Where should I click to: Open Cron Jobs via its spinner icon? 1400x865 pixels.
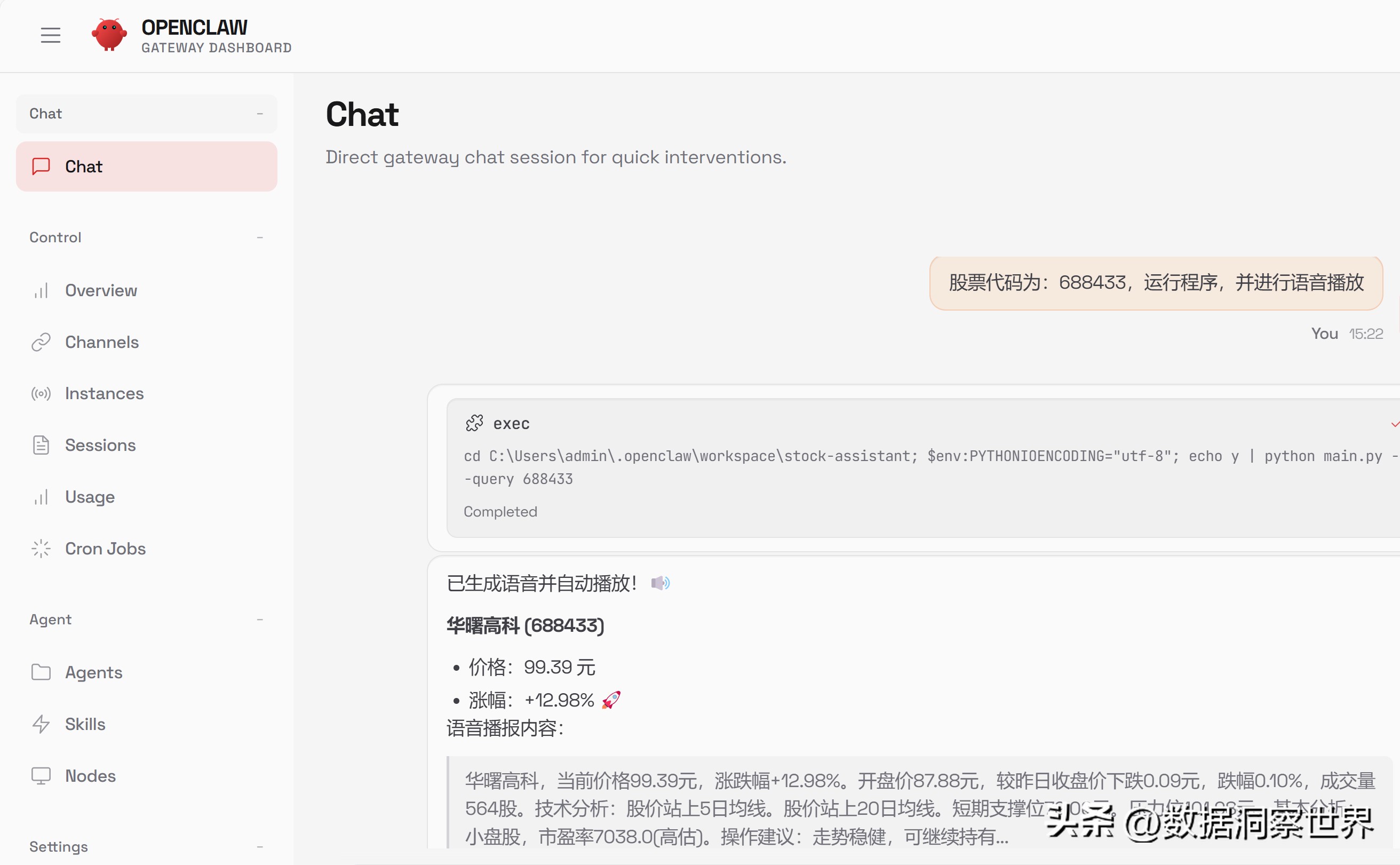tap(41, 549)
